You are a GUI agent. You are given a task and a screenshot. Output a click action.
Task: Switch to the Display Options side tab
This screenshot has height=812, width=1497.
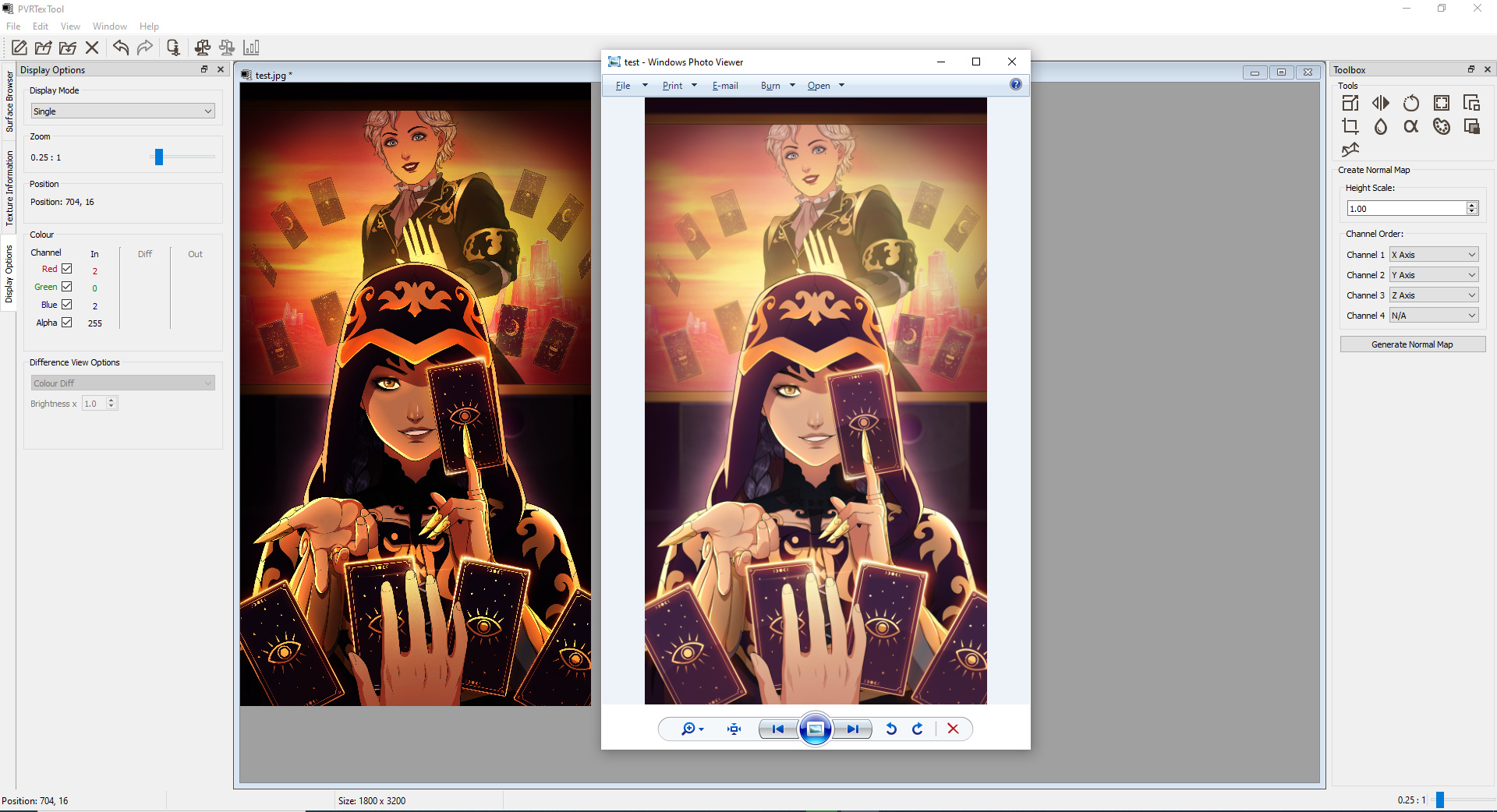[x=9, y=274]
